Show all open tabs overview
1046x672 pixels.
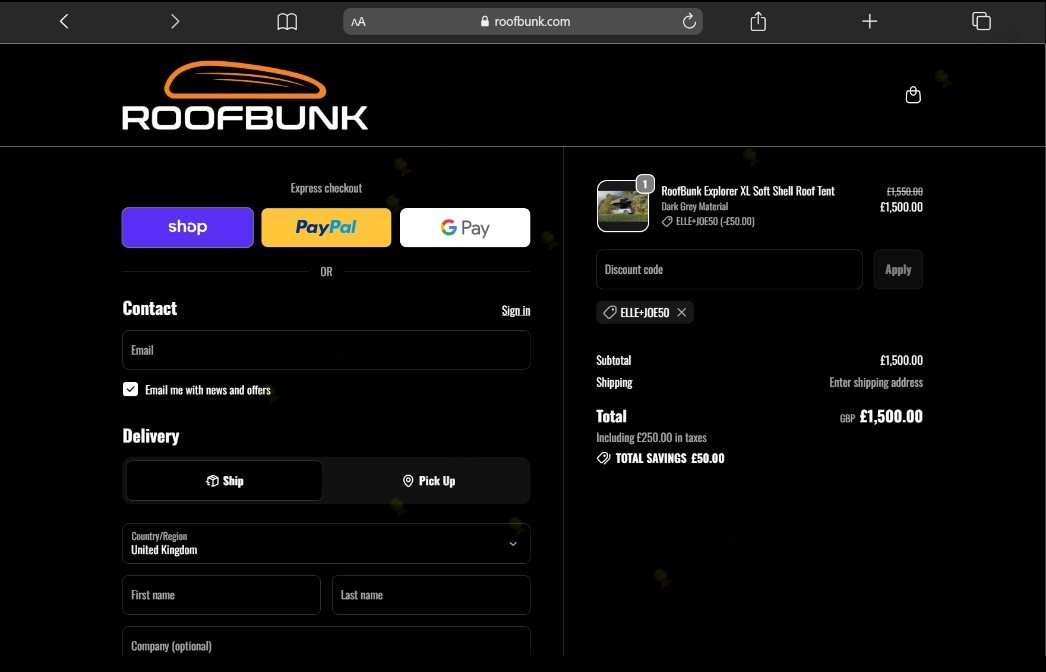[x=981, y=21]
